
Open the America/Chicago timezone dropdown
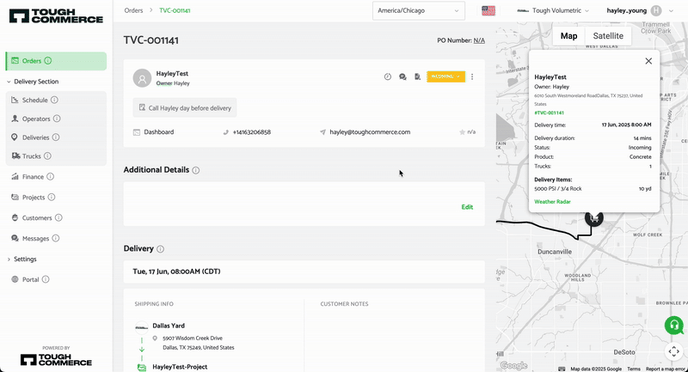tap(418, 11)
